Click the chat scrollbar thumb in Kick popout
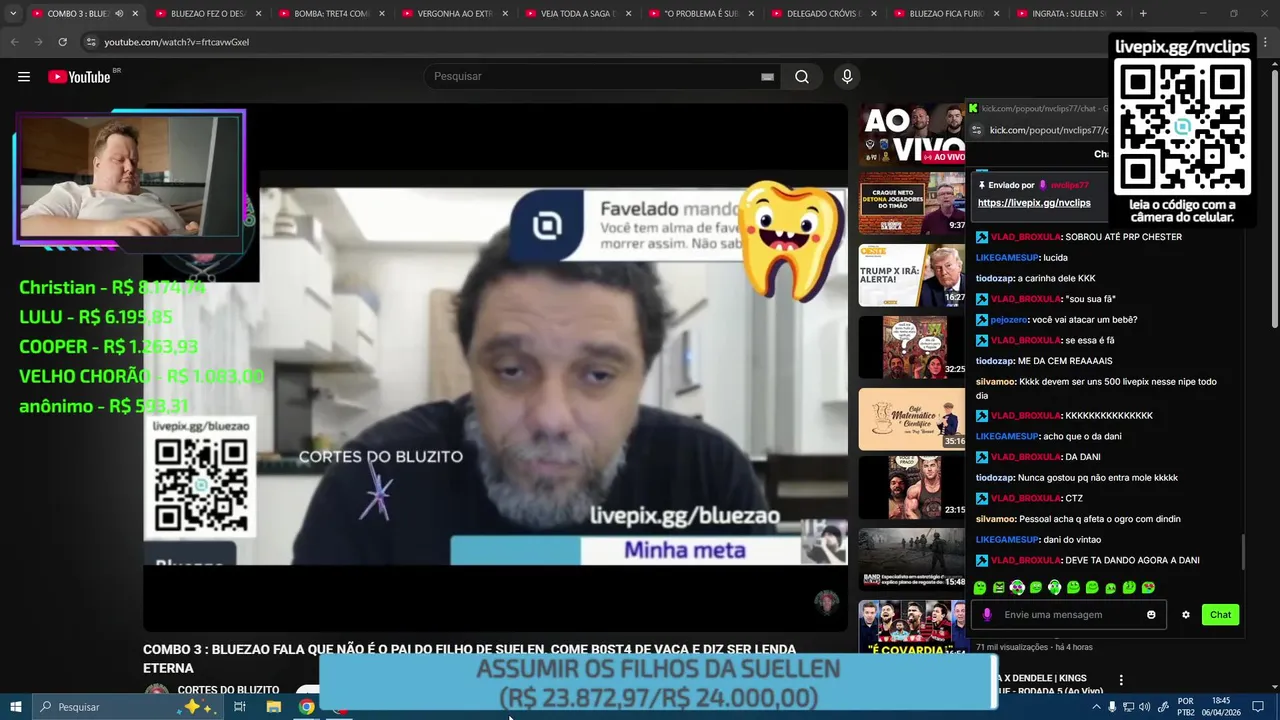The width and height of the screenshot is (1280, 720). pos(1243,552)
